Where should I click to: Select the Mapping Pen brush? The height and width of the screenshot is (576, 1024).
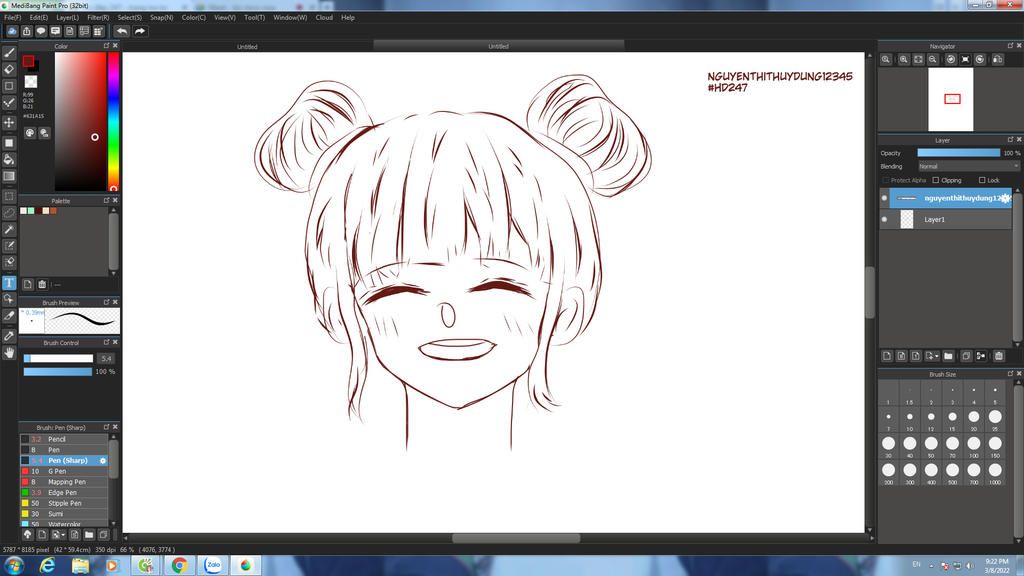click(63, 482)
